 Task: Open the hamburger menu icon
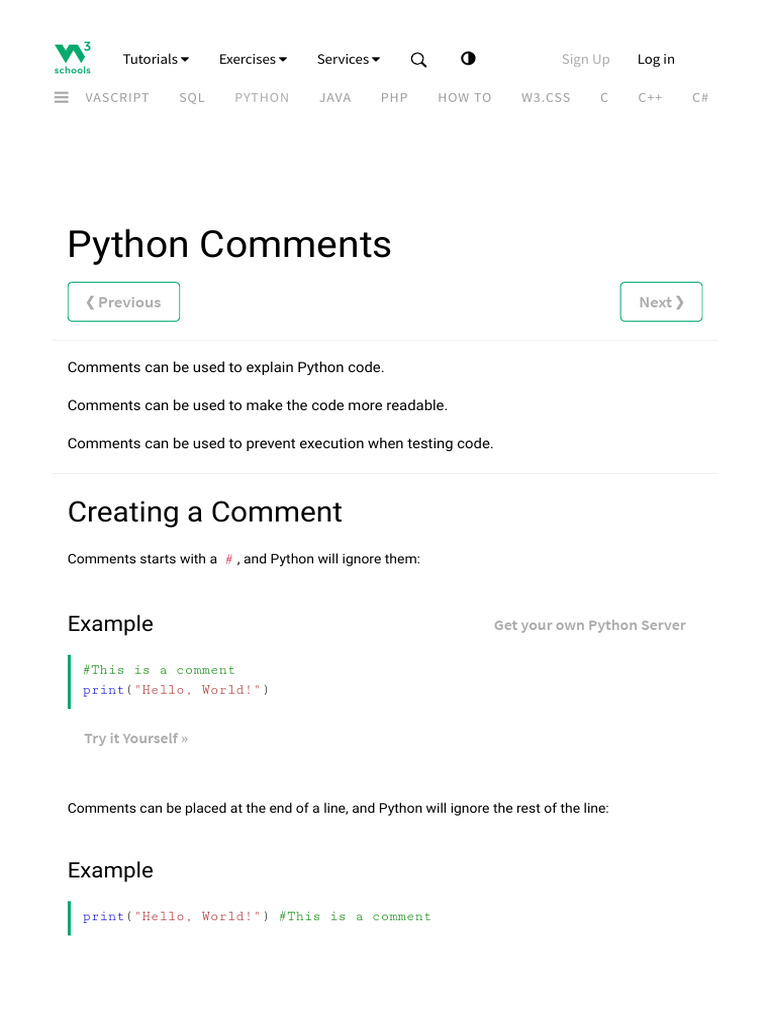pos(61,98)
